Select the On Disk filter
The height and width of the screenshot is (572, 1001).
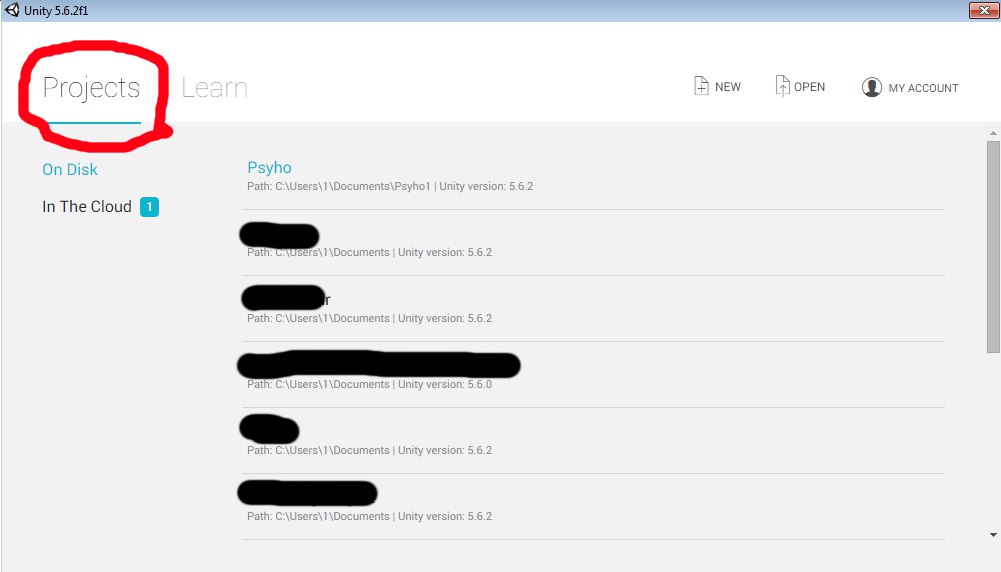pos(70,169)
